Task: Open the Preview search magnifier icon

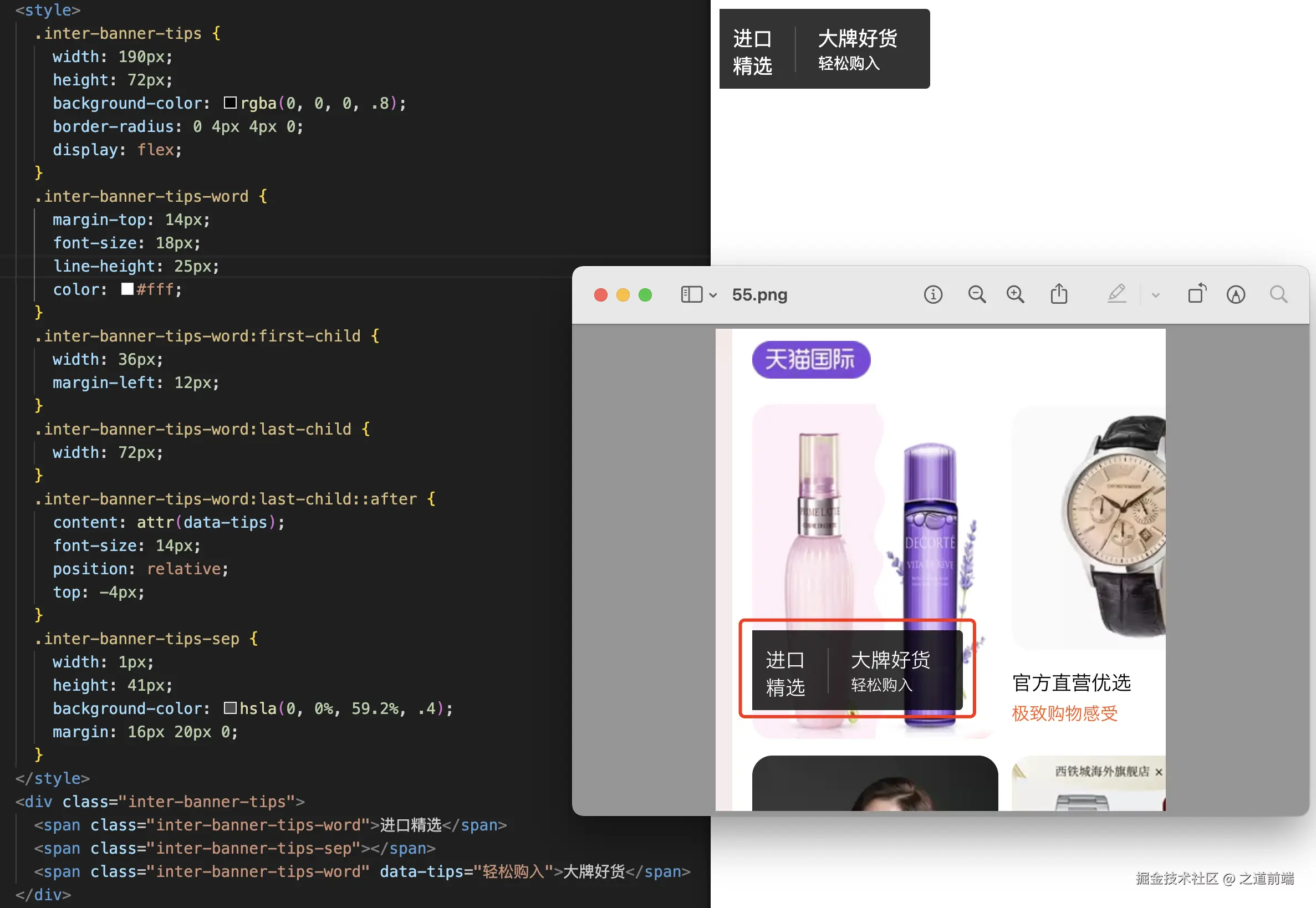Action: (x=1278, y=295)
